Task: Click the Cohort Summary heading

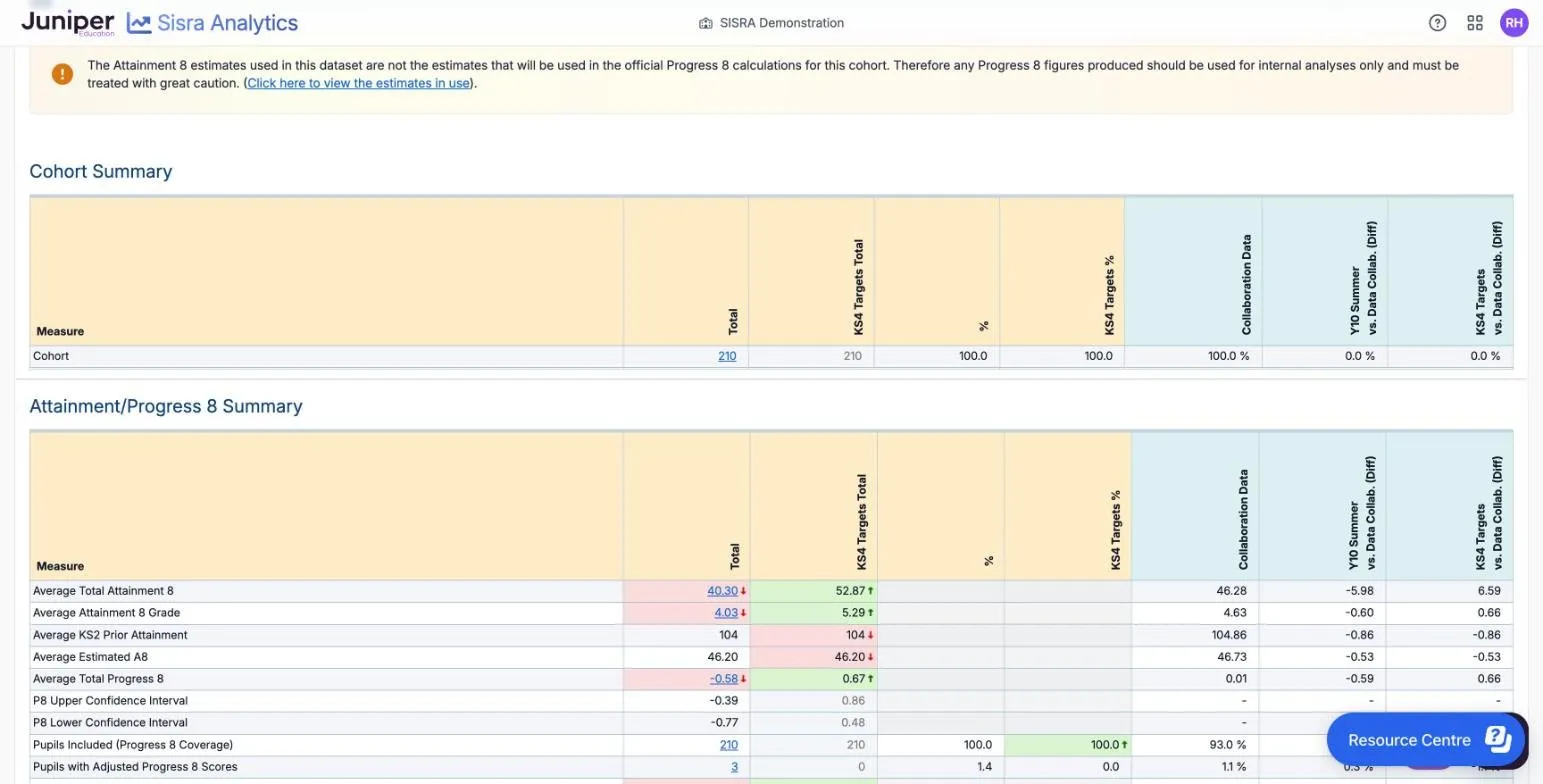Action: pos(101,171)
